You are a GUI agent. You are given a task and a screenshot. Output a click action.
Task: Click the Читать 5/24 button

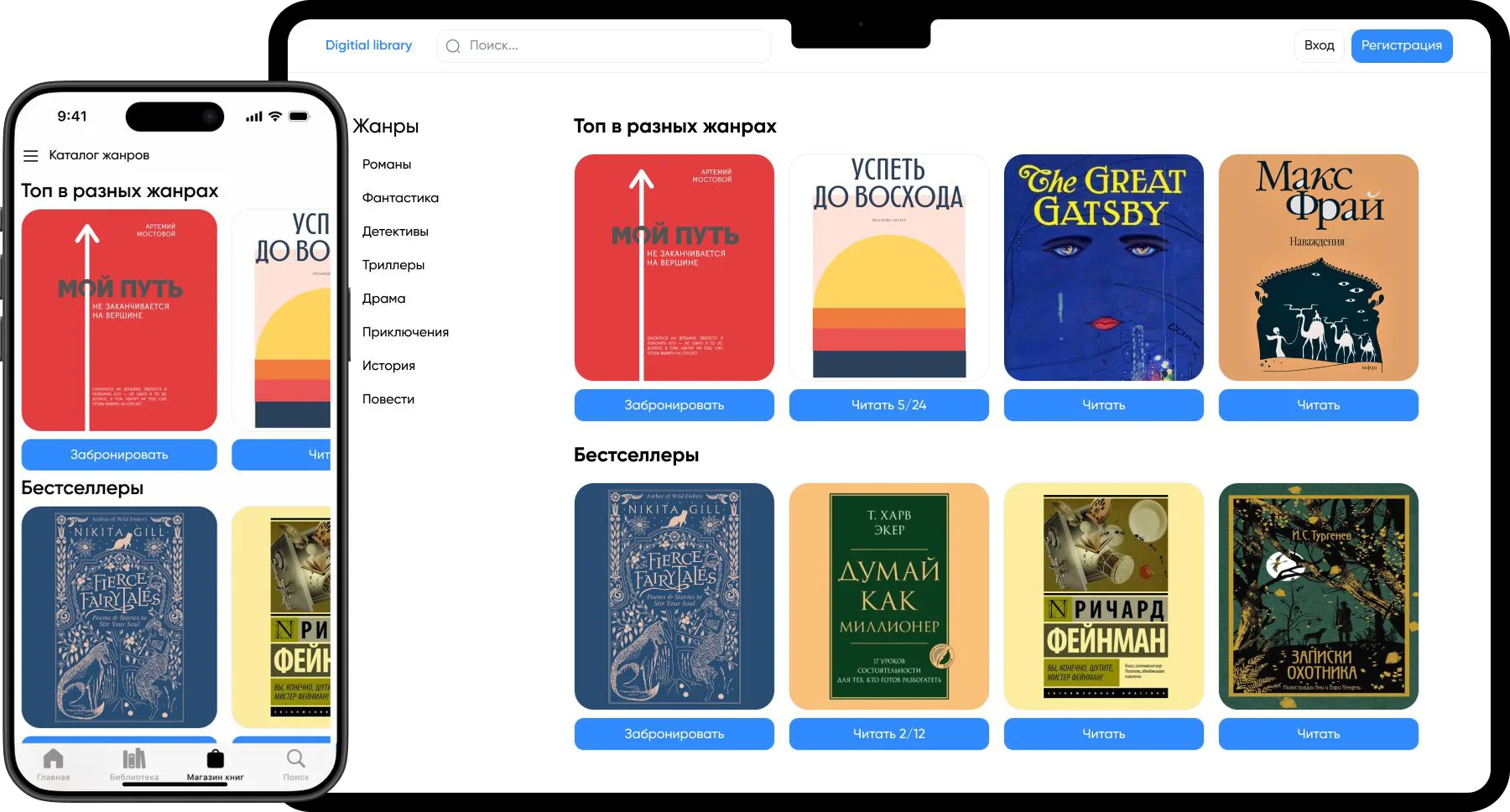[x=889, y=405]
